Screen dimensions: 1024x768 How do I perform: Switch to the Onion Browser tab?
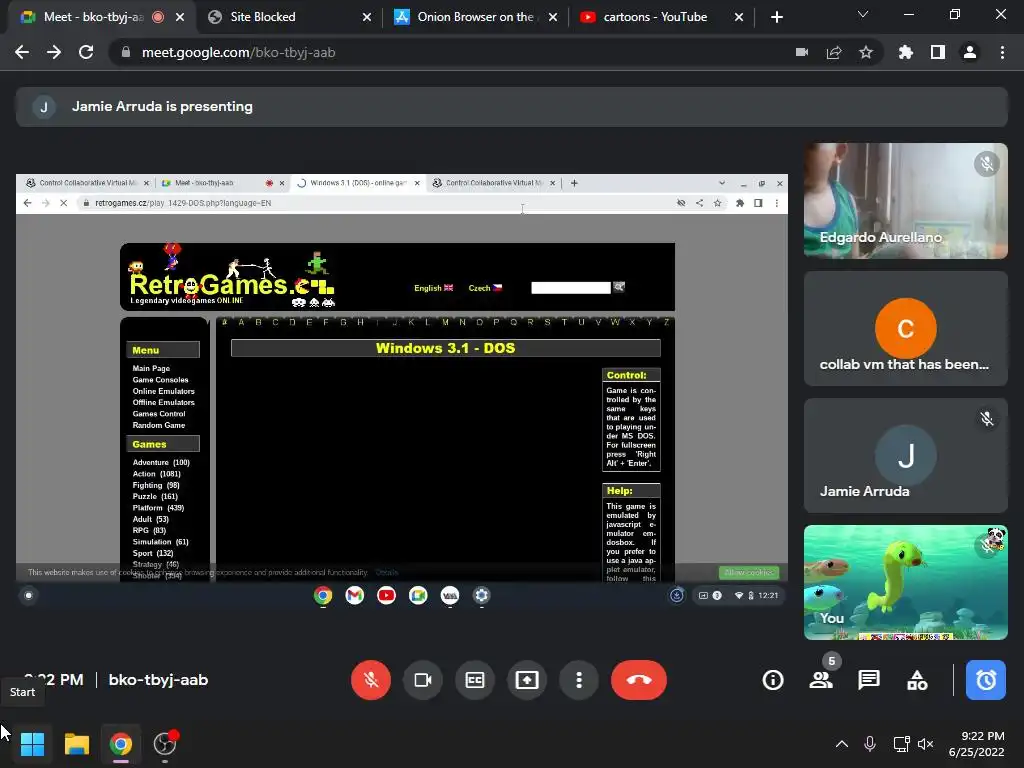(475, 17)
